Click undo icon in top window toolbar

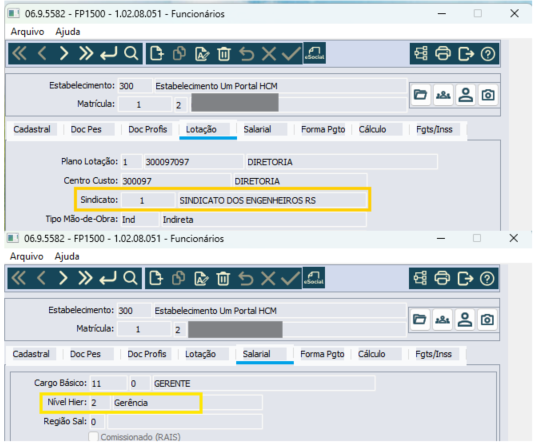(246, 54)
